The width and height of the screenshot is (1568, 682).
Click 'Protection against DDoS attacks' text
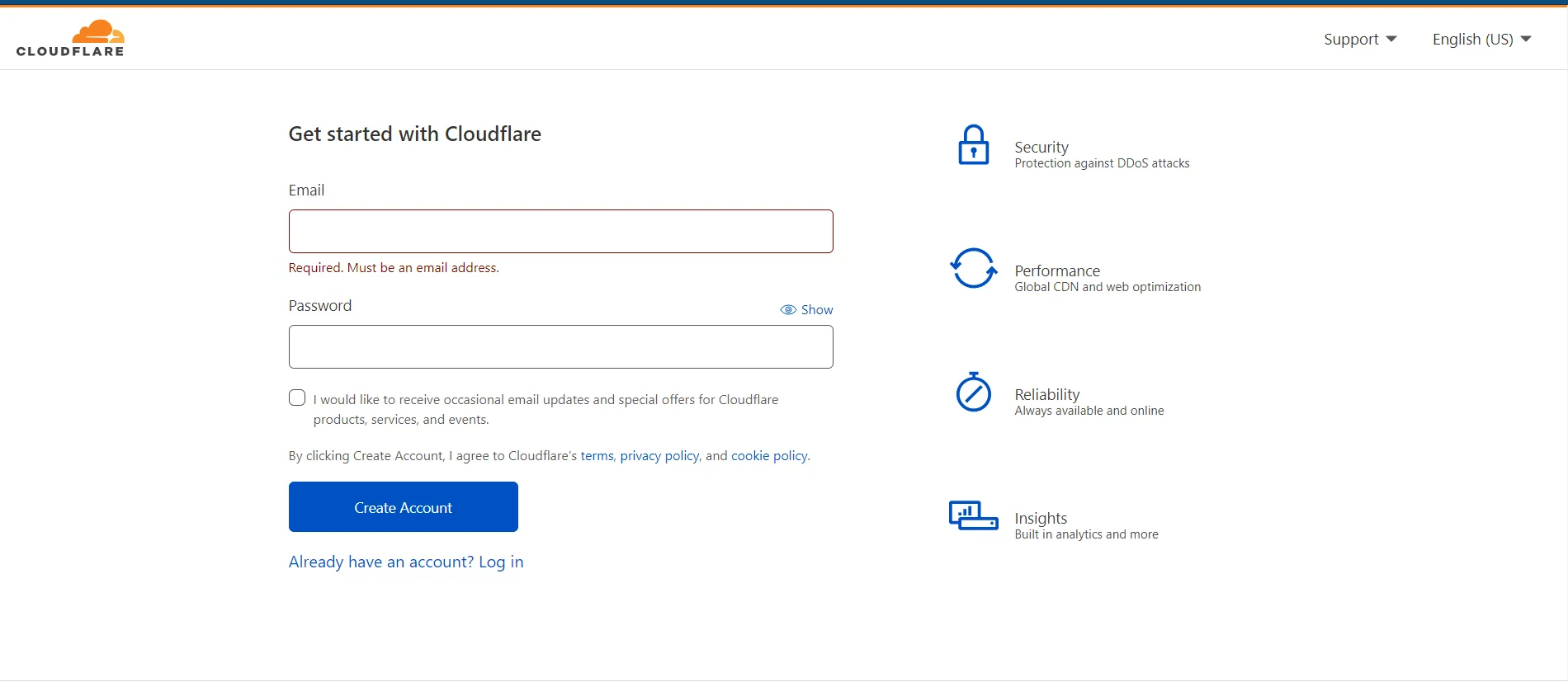1102,163
